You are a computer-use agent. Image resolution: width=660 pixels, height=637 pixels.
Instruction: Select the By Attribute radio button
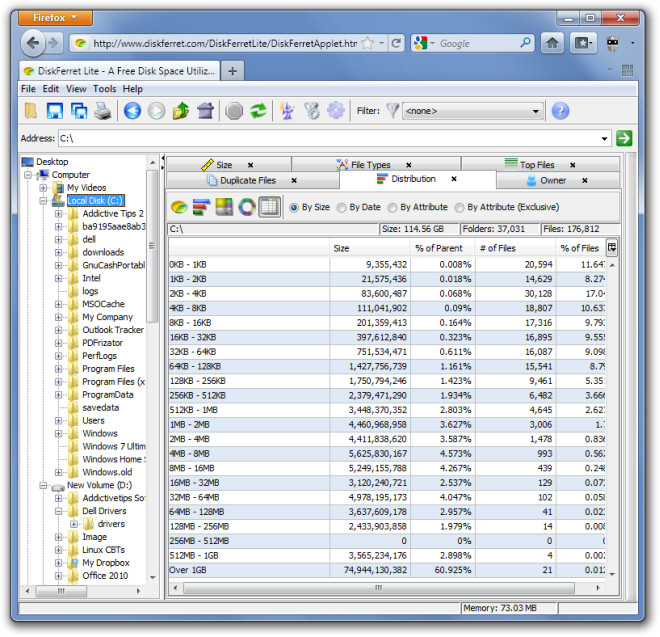392,208
